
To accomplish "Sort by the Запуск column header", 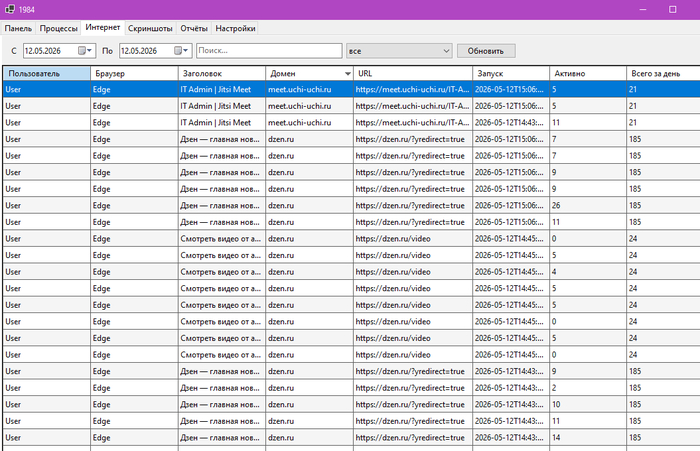I will tap(511, 74).
